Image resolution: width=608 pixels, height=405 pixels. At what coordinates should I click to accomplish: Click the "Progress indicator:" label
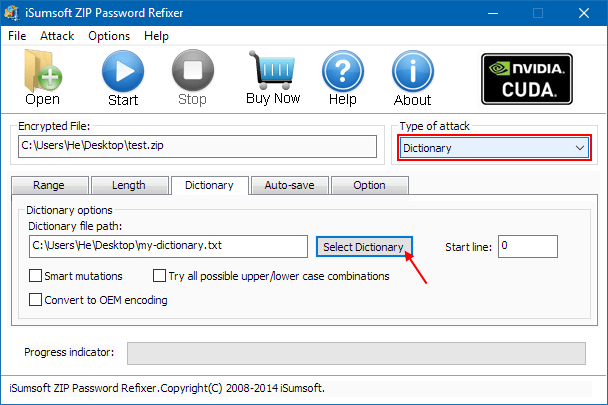click(x=69, y=352)
